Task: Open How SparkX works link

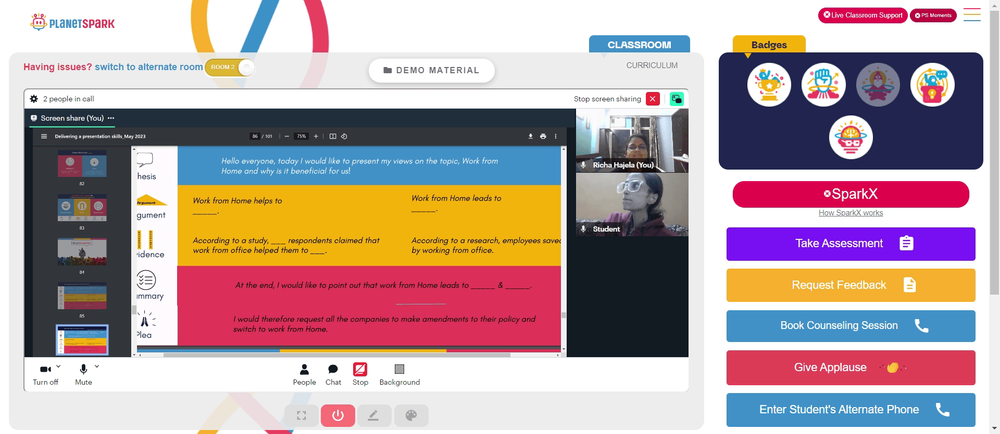Action: coord(851,213)
